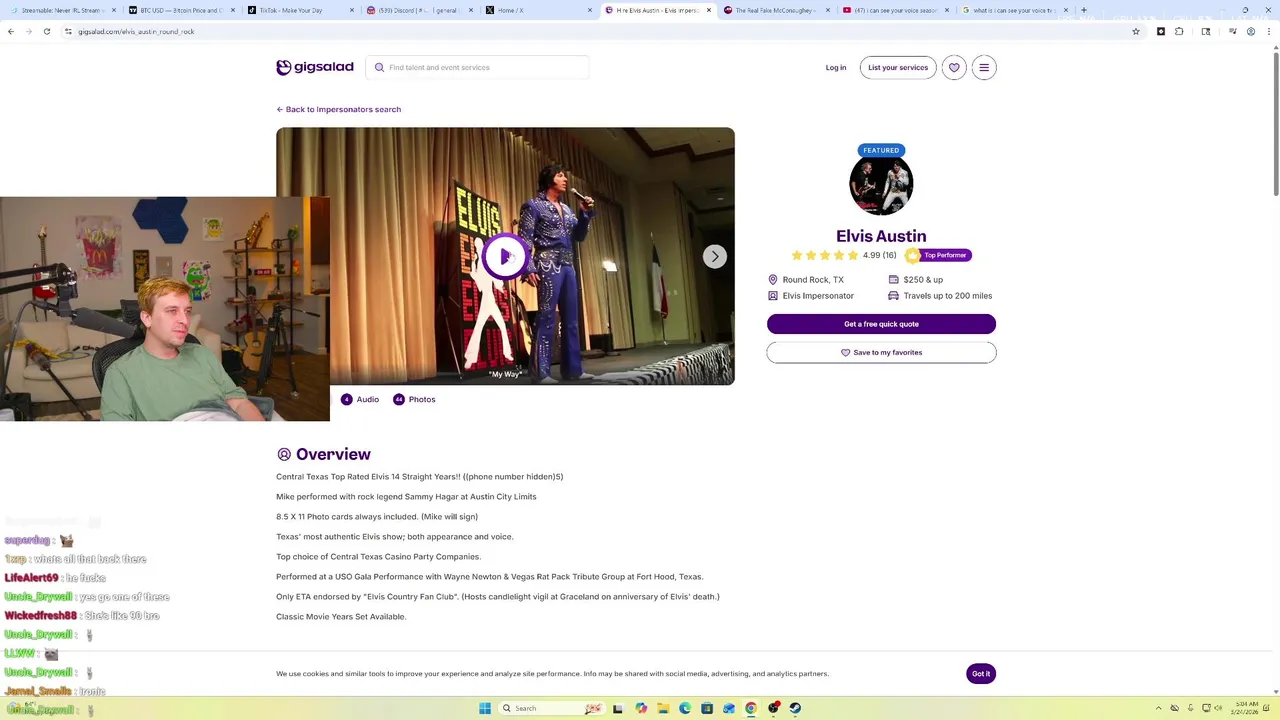
Task: Open the 4.99 (16) star rating reviews
Action: tap(843, 255)
